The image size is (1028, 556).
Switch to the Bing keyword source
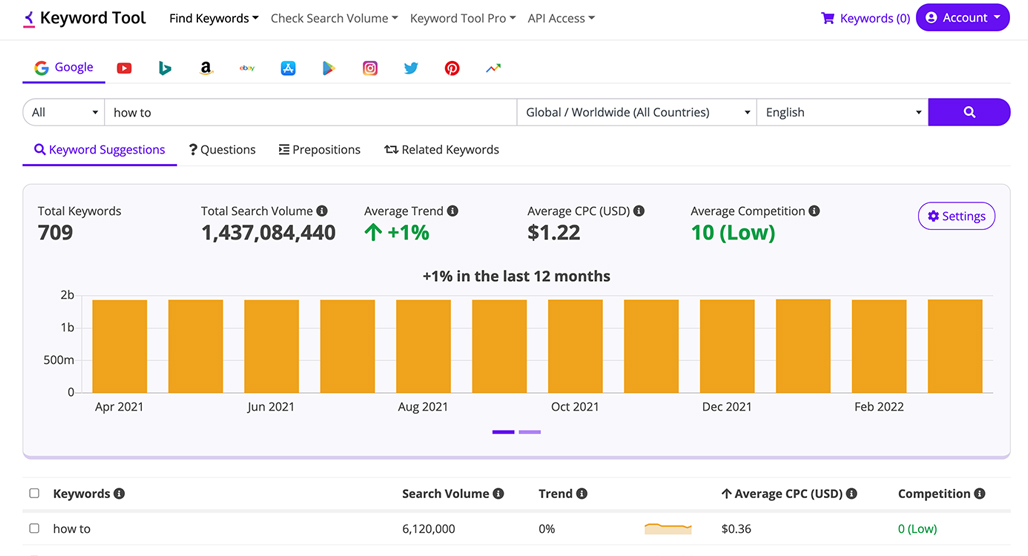pyautogui.click(x=165, y=68)
